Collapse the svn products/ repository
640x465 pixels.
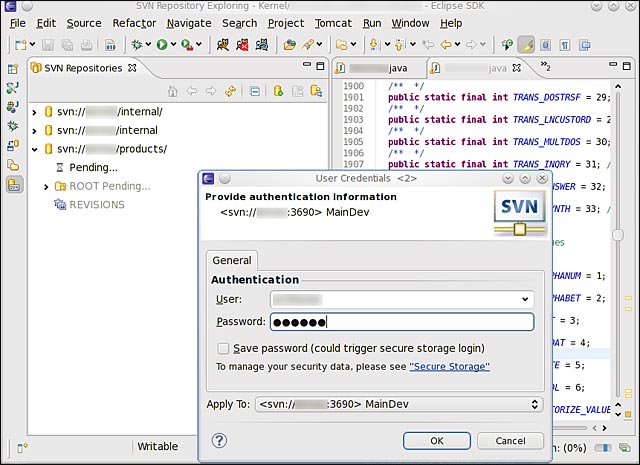click(x=34, y=149)
